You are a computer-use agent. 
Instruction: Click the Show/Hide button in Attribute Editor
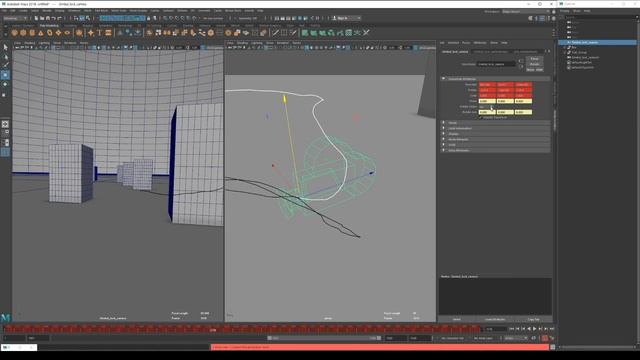point(534,69)
